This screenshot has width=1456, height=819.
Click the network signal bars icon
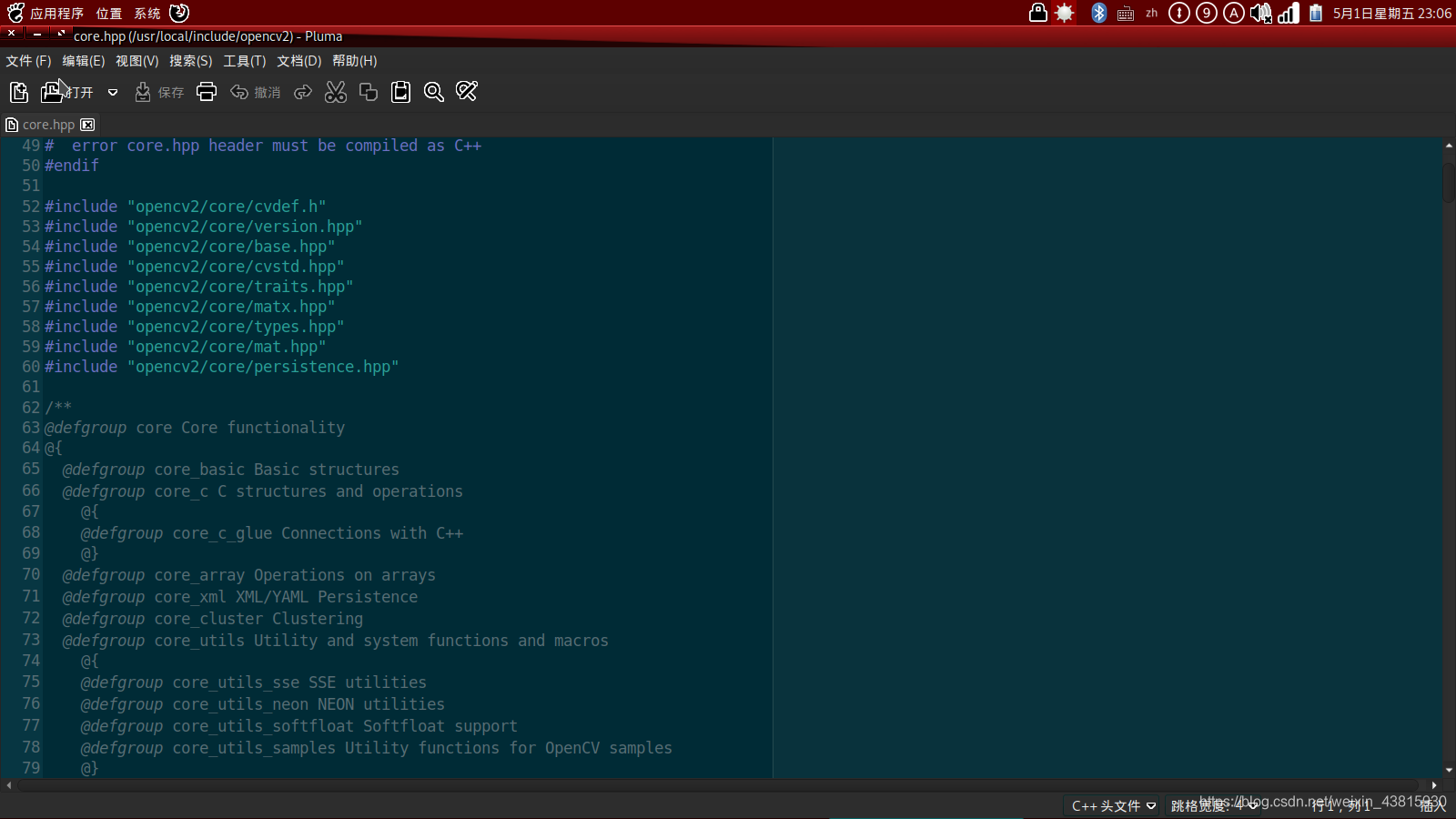[1289, 13]
